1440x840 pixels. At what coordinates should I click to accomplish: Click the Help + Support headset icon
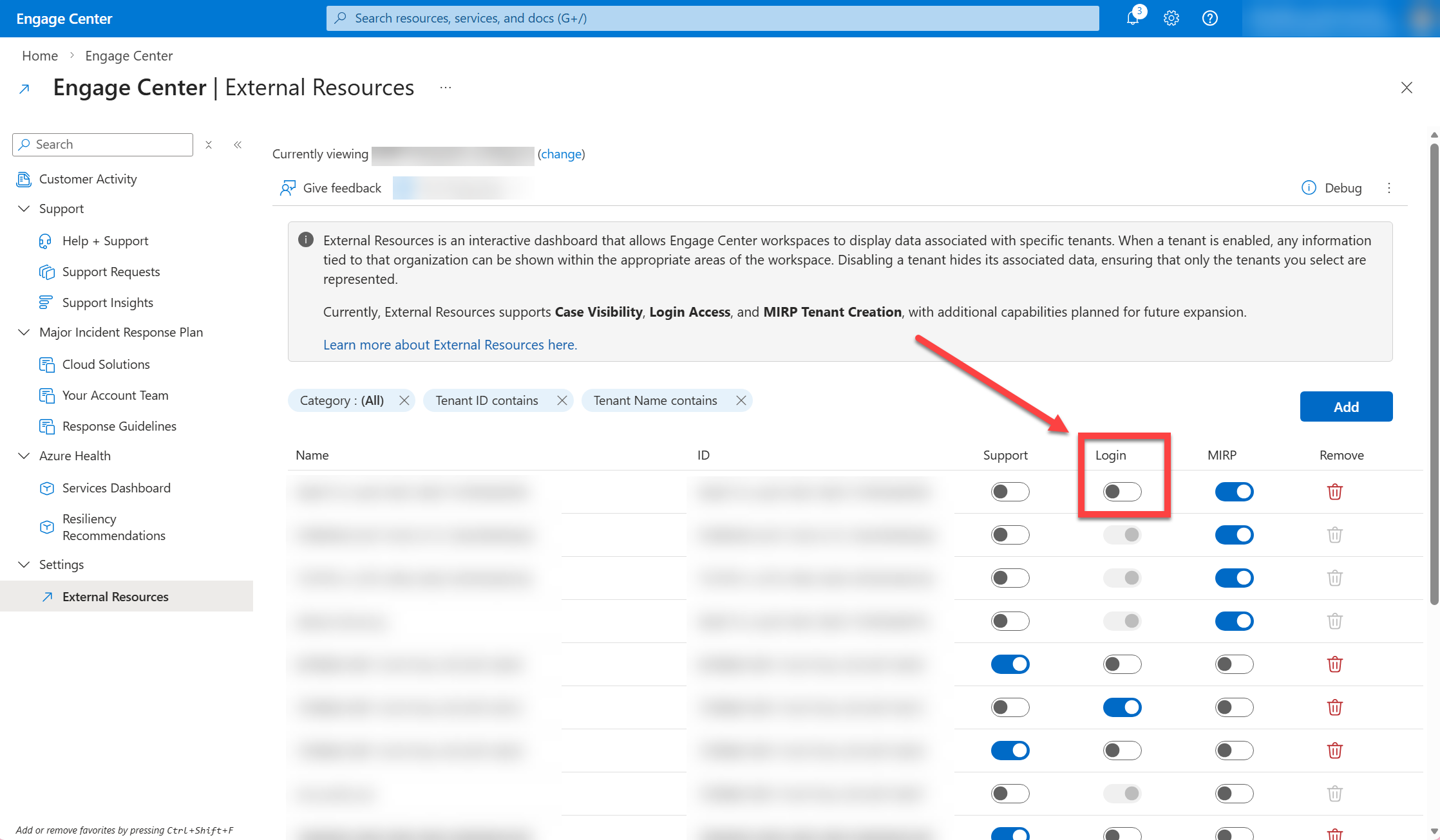(46, 241)
